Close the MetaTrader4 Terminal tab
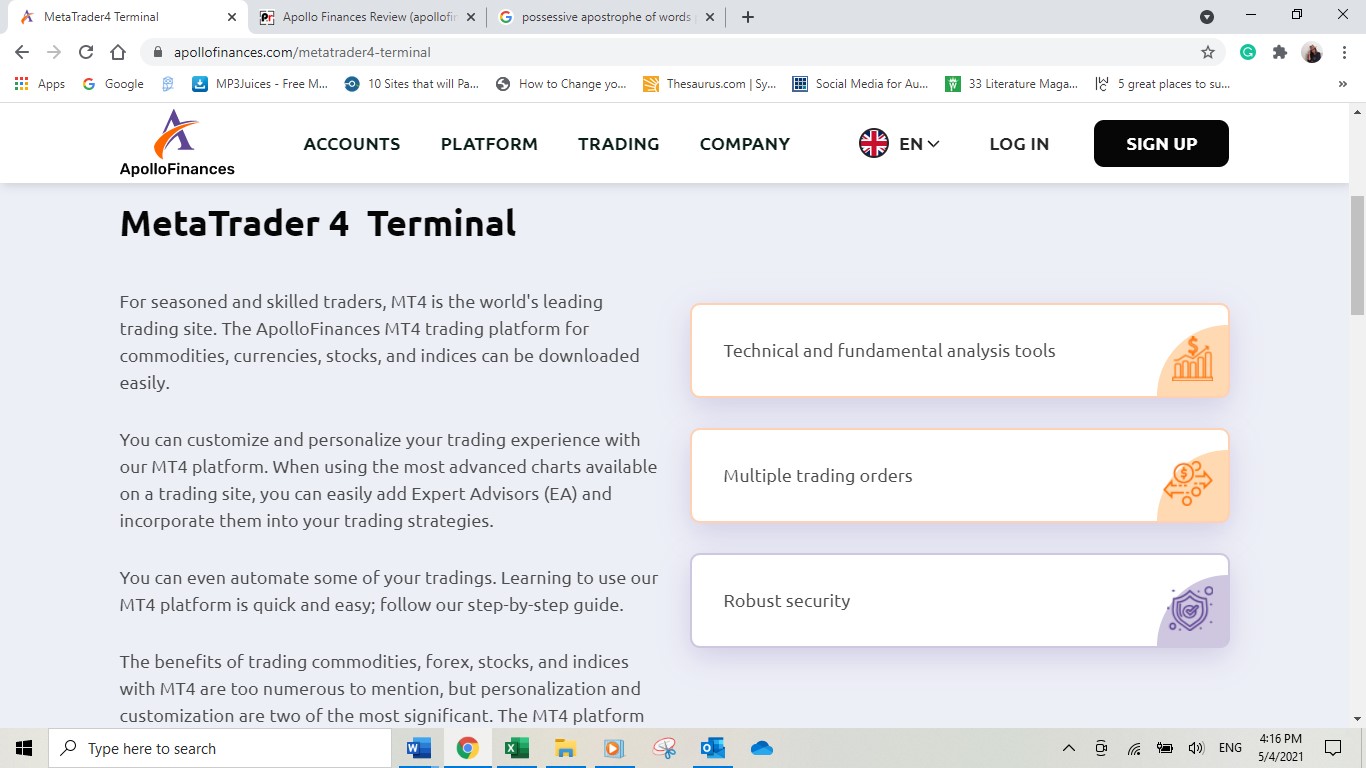 [231, 17]
